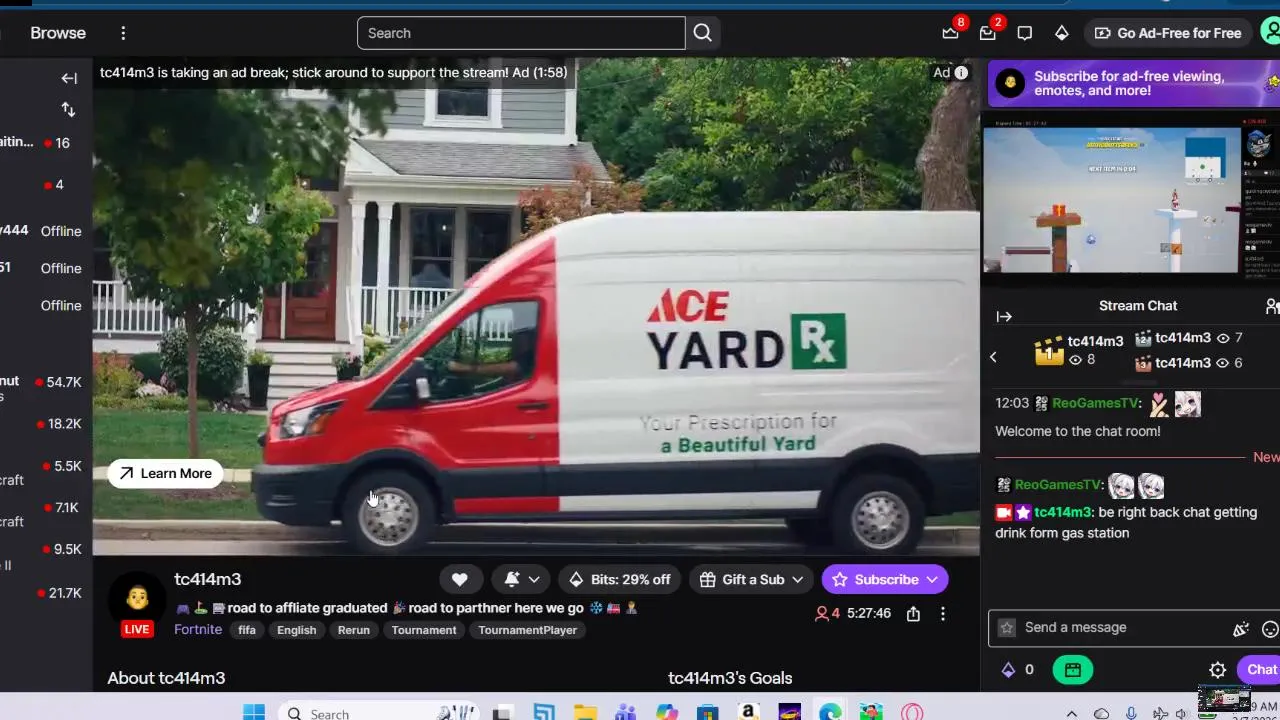Click ReoGamesTV username at 12:03 message

(1096, 403)
